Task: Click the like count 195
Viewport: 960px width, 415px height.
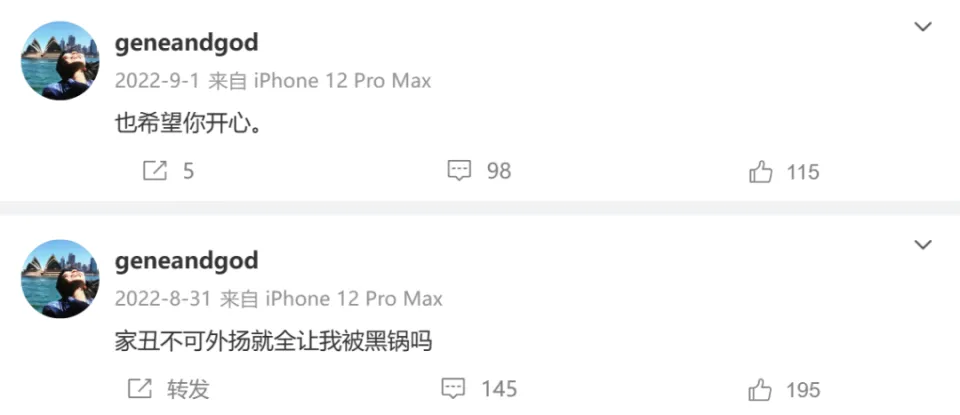Action: point(803,390)
